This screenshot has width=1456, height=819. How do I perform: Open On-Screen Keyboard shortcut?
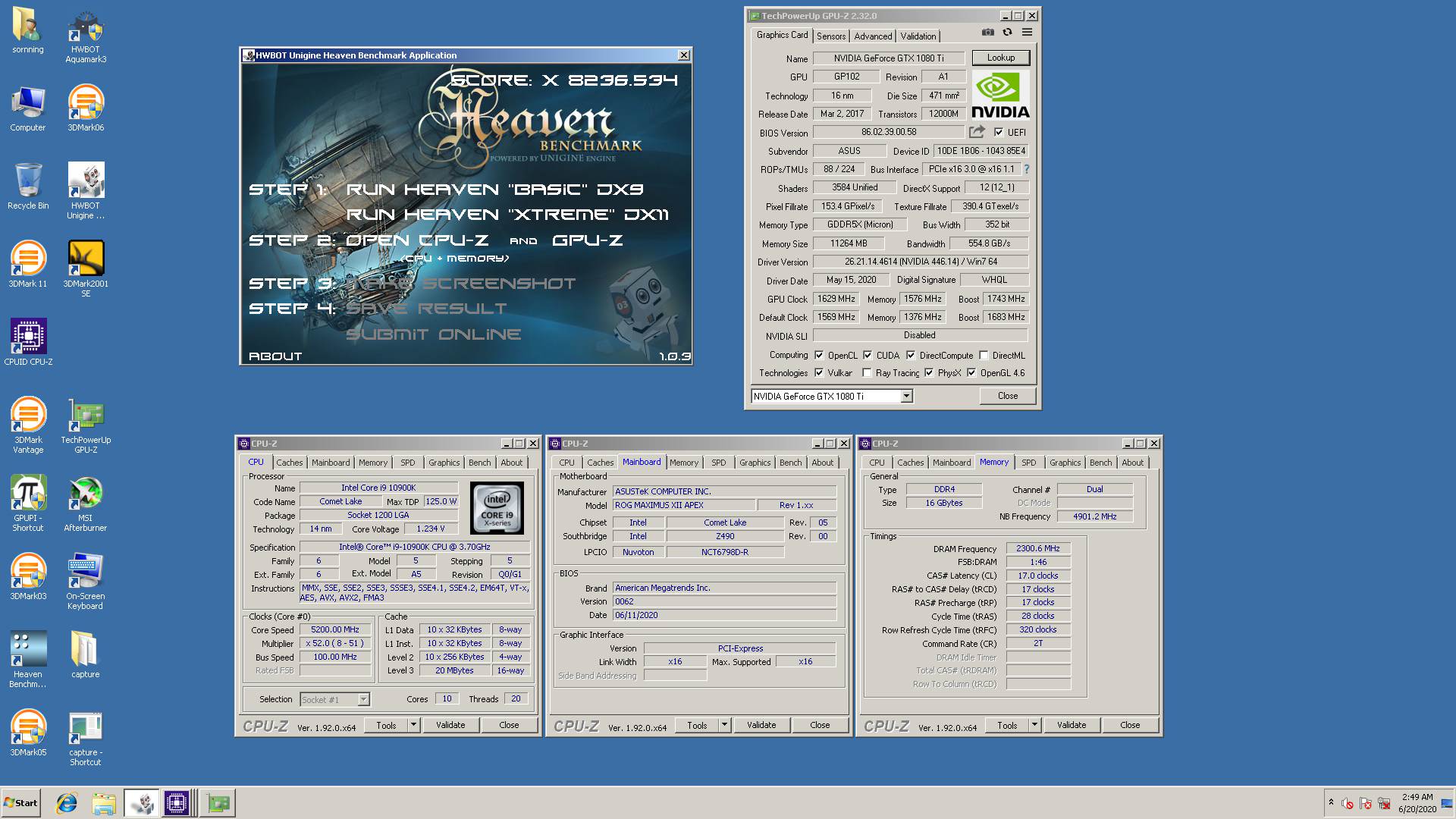click(x=86, y=582)
